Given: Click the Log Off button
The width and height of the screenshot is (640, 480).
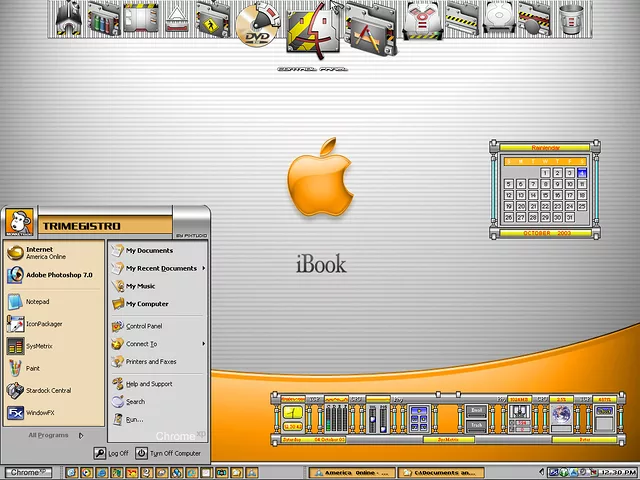Looking at the screenshot, I should (111, 453).
